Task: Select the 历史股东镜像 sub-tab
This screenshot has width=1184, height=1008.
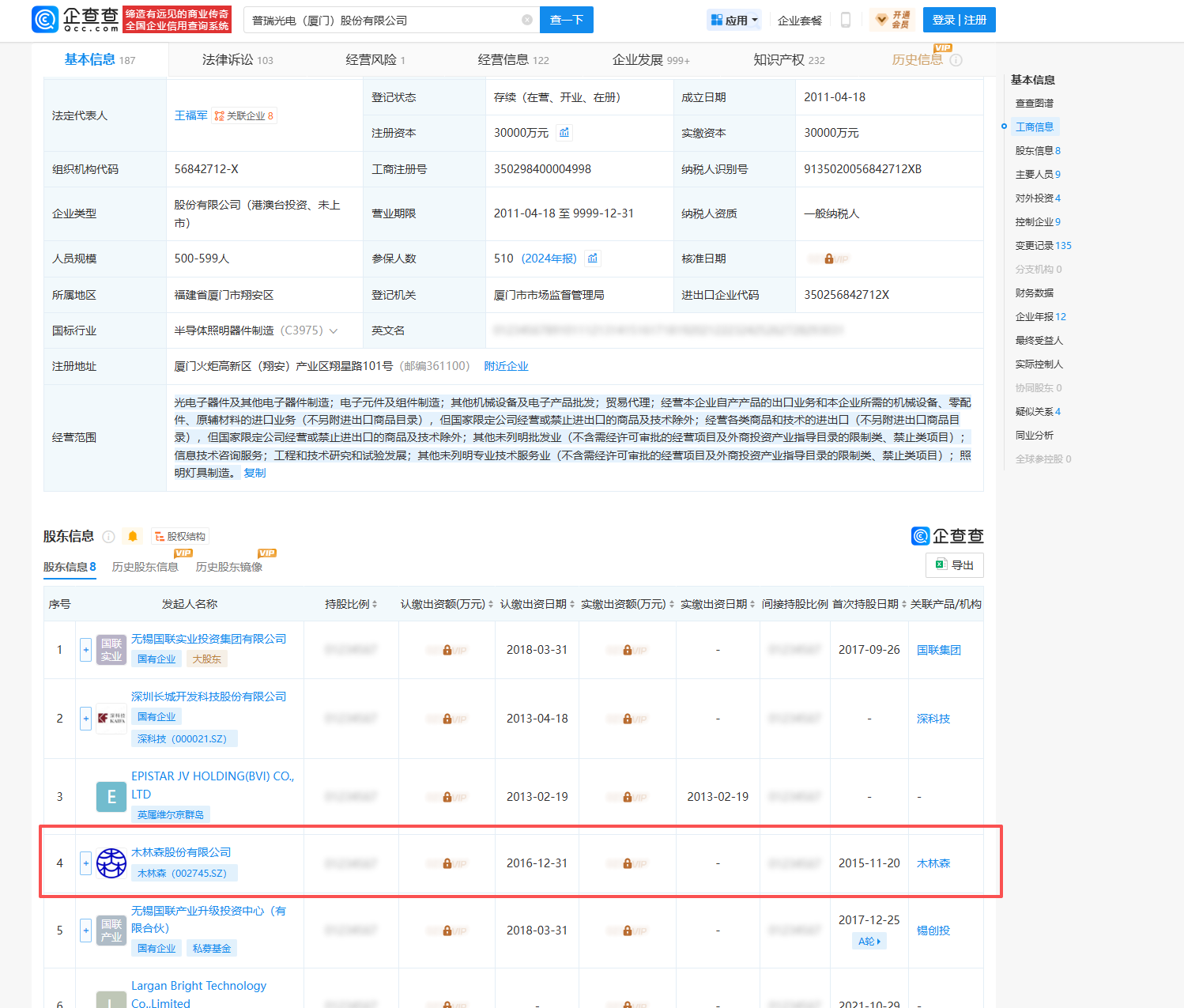Action: (229, 567)
